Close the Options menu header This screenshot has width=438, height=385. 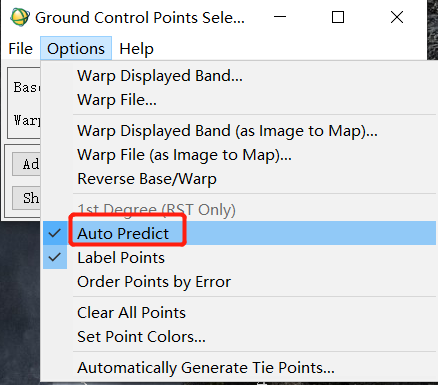click(76, 49)
